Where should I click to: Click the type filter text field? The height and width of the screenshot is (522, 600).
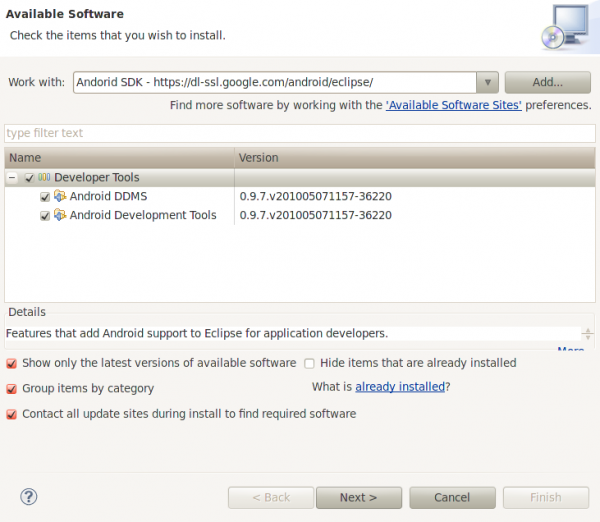pos(300,133)
